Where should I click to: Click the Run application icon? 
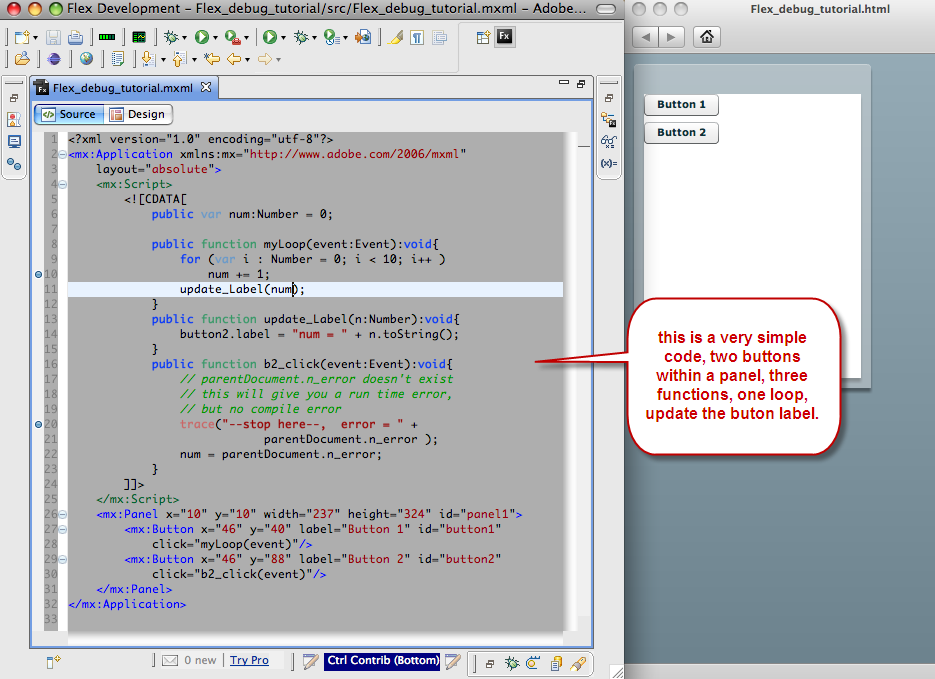(x=200, y=36)
